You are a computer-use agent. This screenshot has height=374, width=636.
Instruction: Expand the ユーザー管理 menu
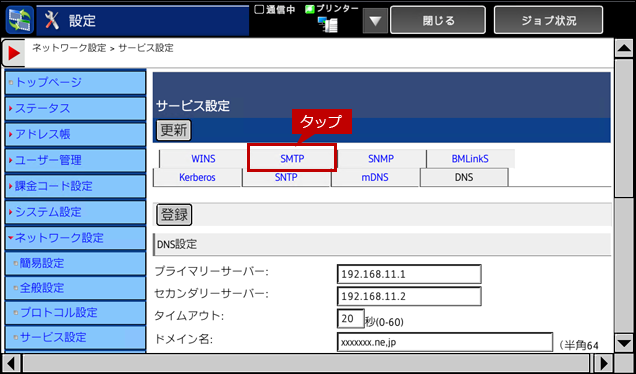[x=75, y=160]
